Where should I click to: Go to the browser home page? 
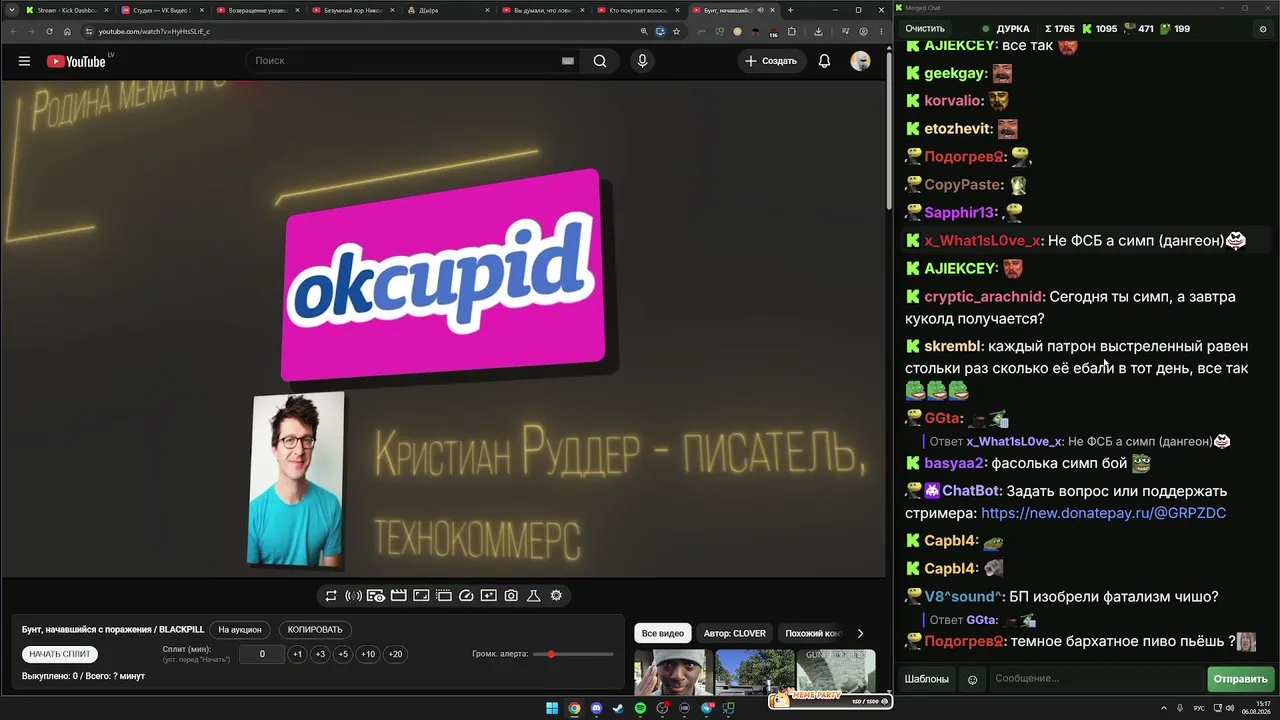point(68,31)
